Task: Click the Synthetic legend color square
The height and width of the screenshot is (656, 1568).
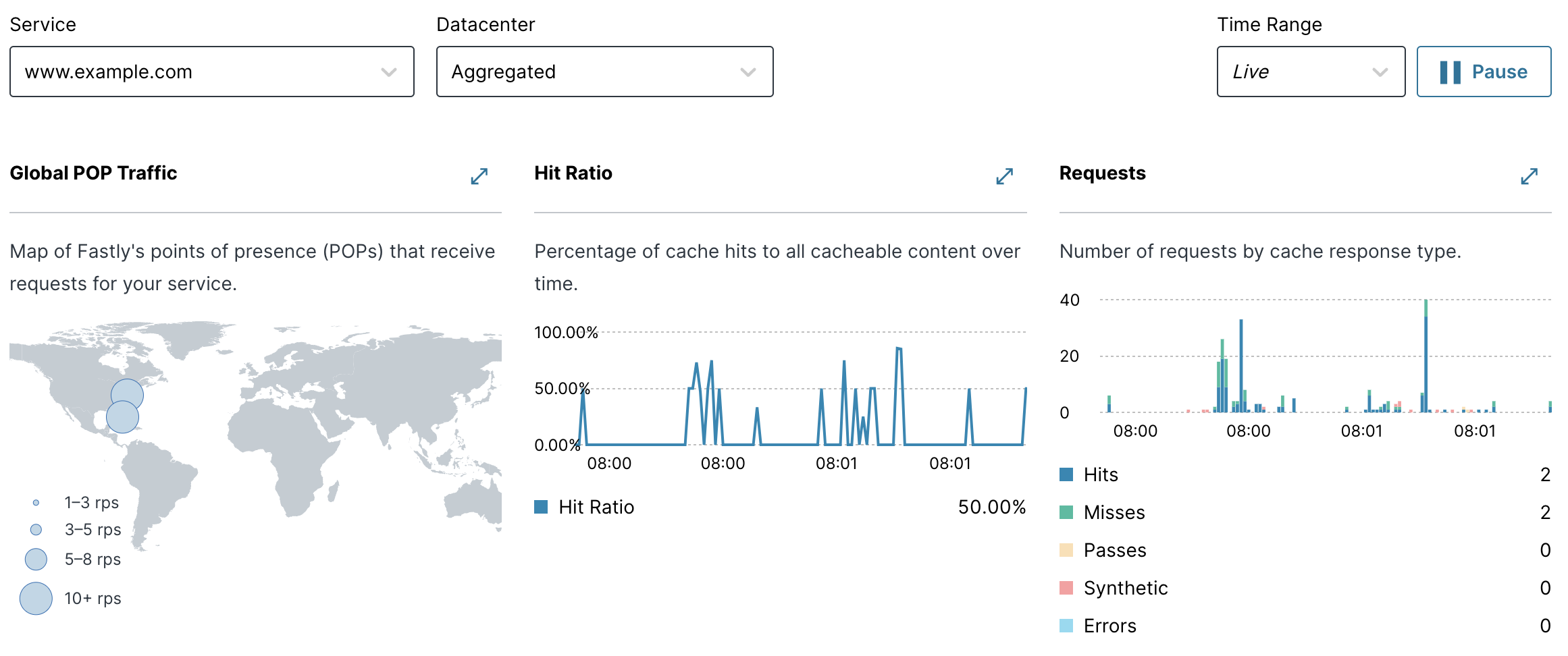Action: [x=1067, y=588]
